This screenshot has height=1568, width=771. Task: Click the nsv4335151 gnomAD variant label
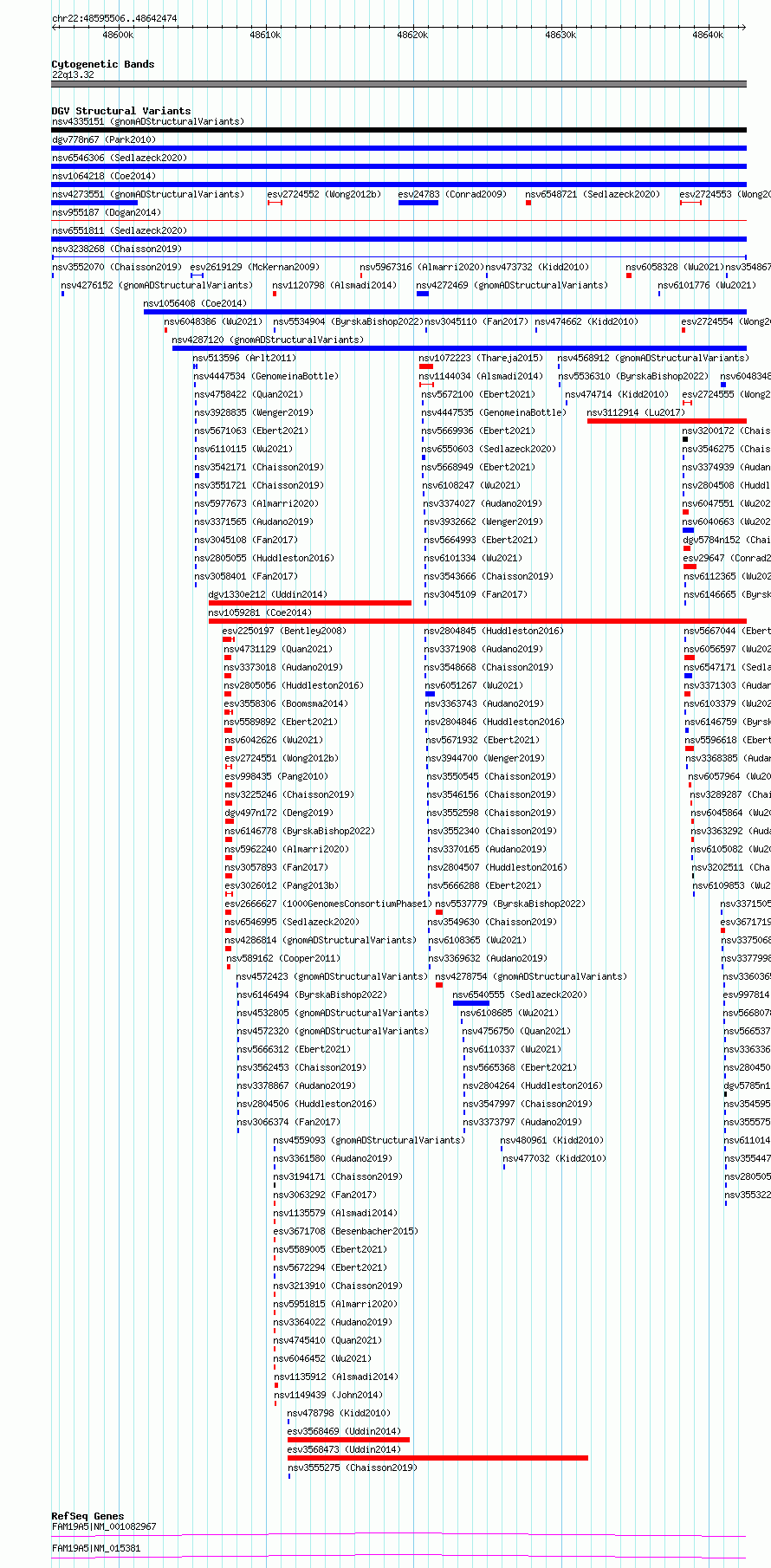148,121
